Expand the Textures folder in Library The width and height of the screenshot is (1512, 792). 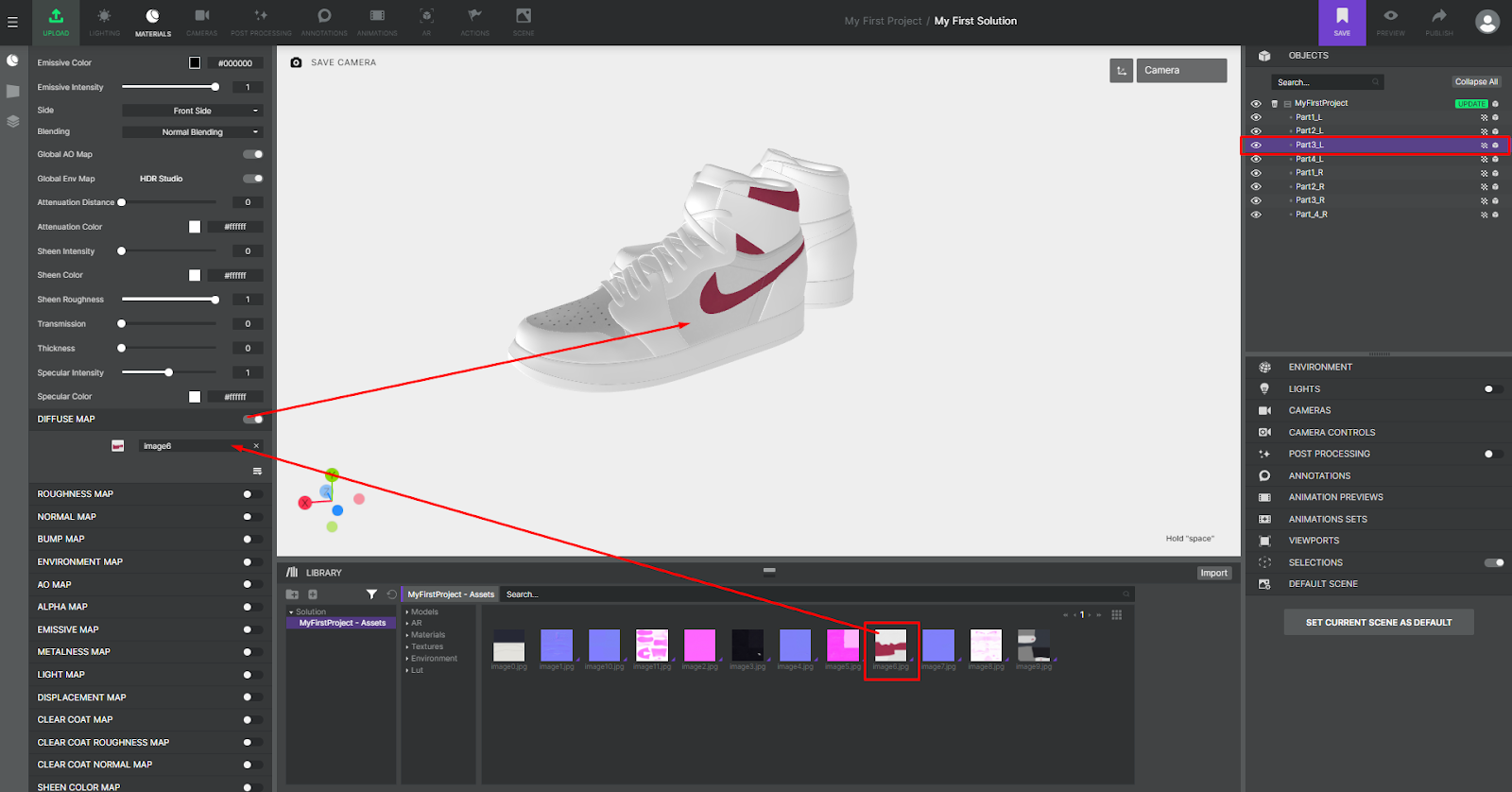407,647
